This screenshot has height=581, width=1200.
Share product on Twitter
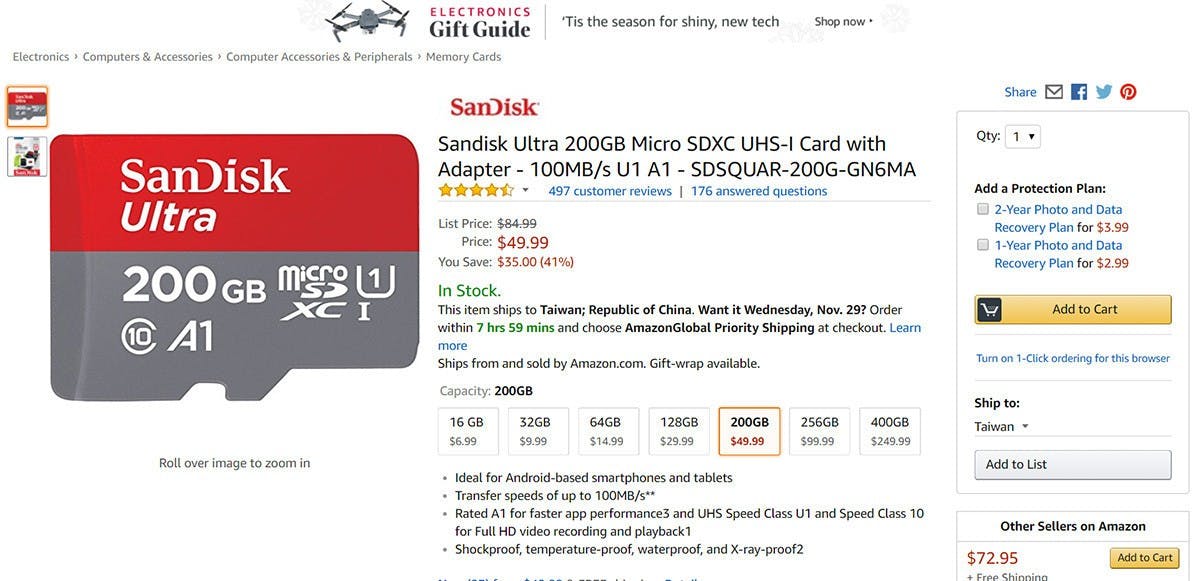pos(1104,92)
